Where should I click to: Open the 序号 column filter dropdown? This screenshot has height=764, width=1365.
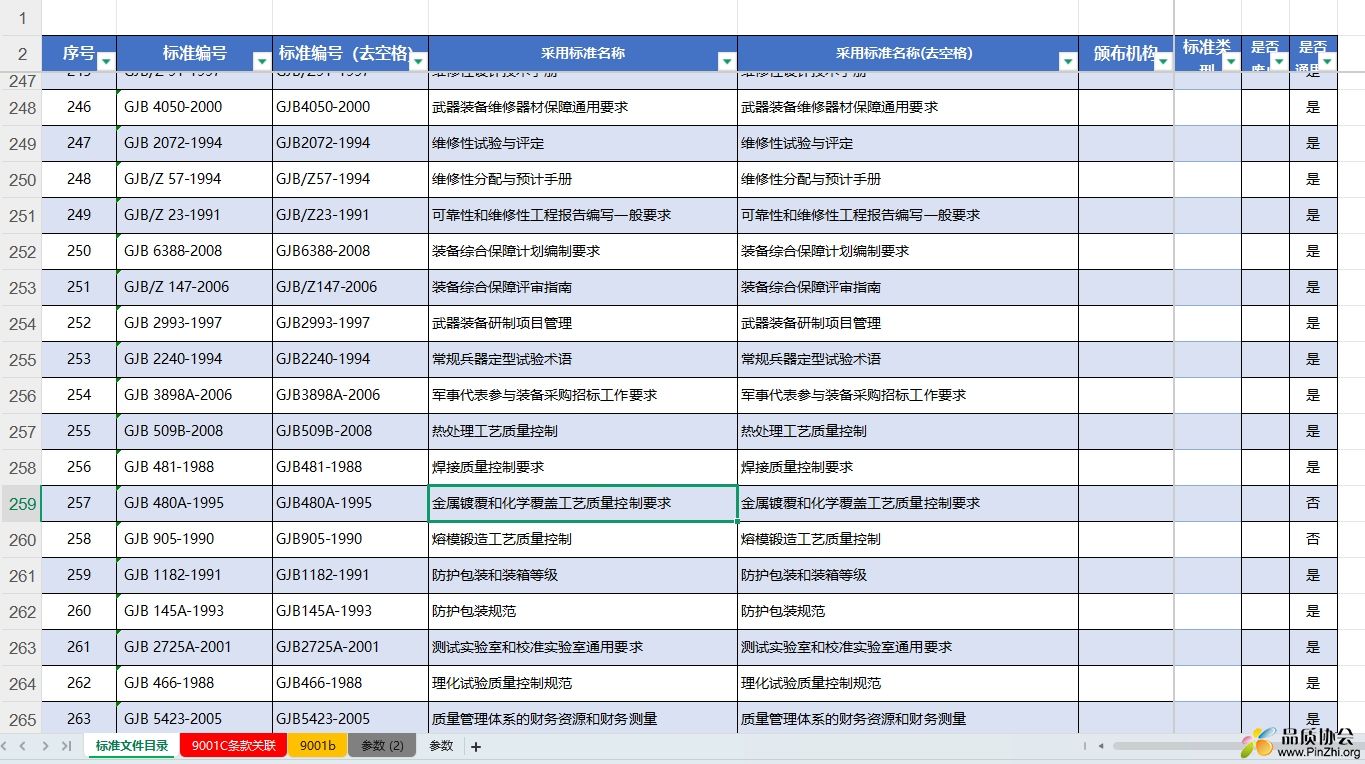click(107, 61)
